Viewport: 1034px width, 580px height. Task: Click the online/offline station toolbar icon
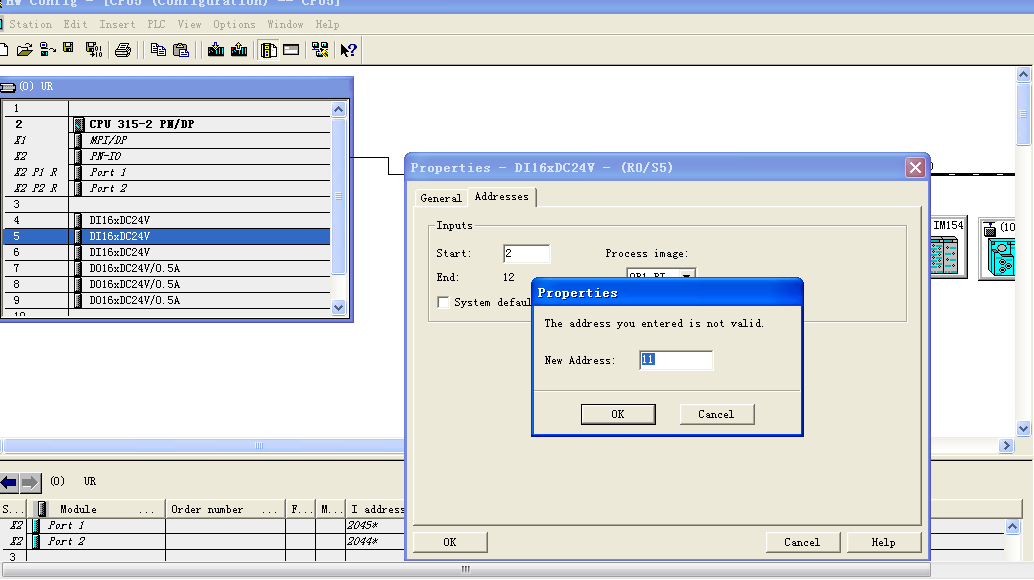(x=47, y=50)
